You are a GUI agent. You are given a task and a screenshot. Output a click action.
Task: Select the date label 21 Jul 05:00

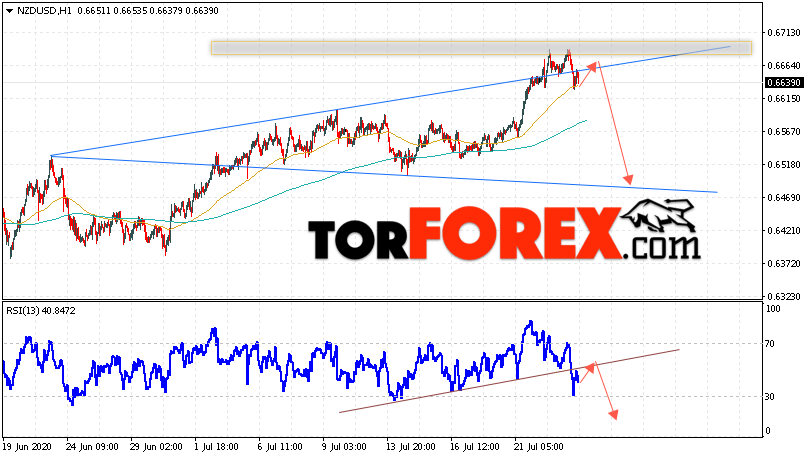539,446
